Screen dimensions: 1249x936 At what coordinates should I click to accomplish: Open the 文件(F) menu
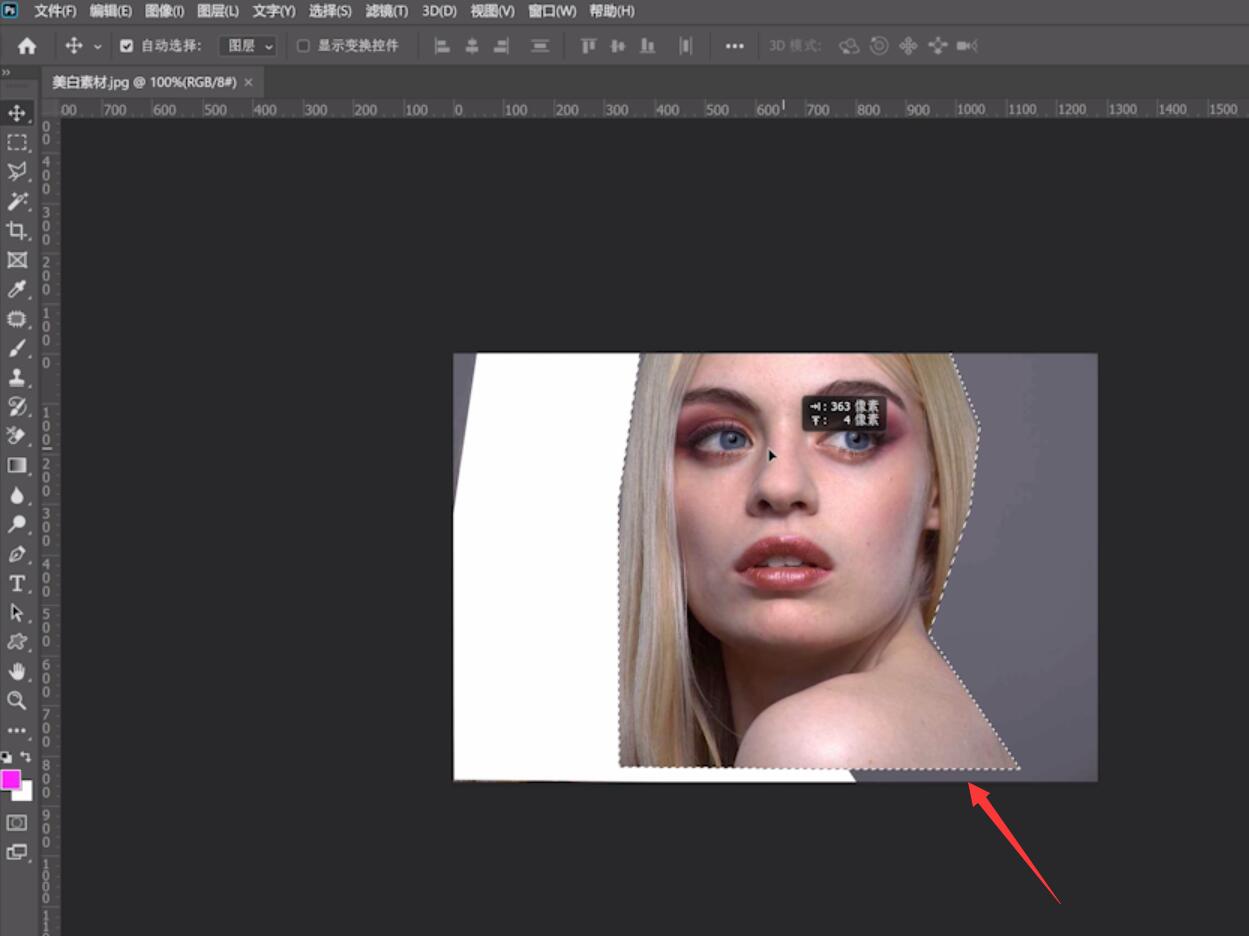[55, 11]
